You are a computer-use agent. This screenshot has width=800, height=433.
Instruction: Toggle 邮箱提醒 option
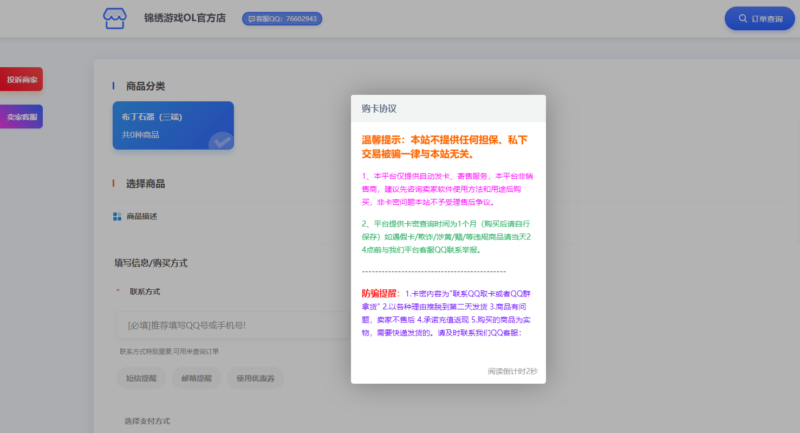[x=196, y=378]
